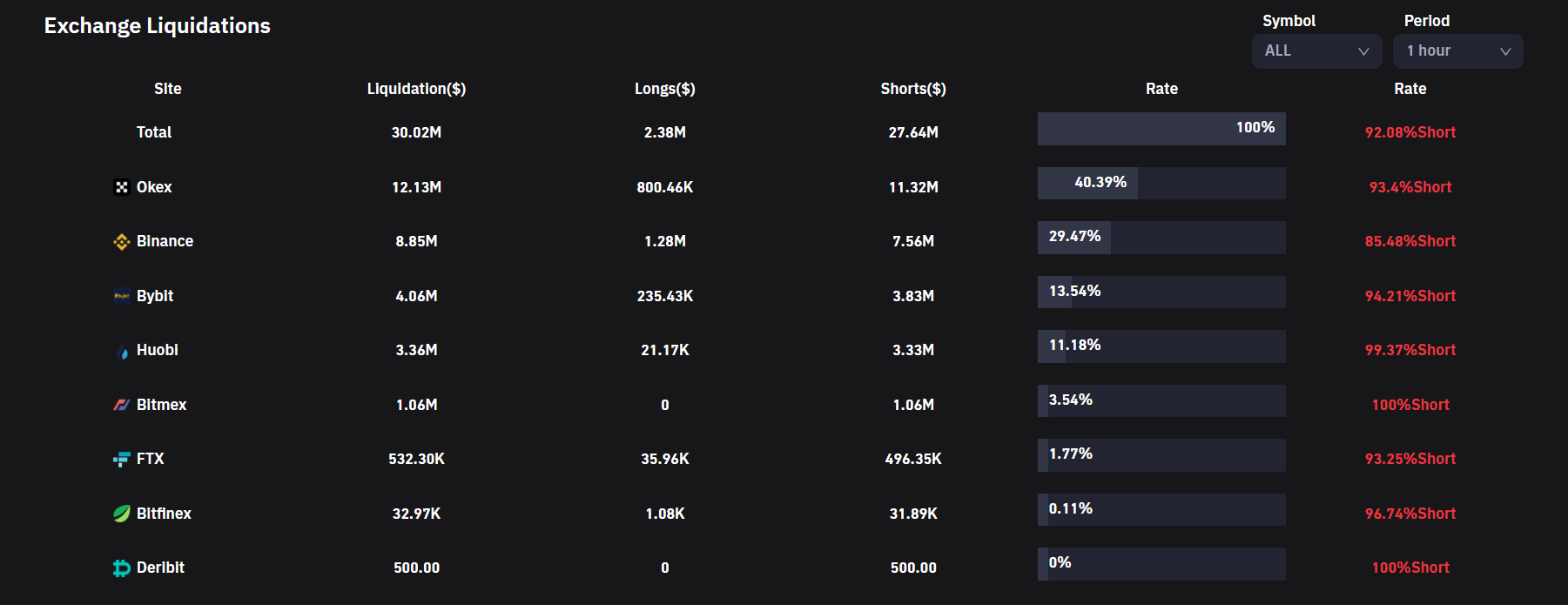Click the Okex 40.39% rate bar
Image resolution: width=1568 pixels, height=605 pixels.
click(1161, 183)
